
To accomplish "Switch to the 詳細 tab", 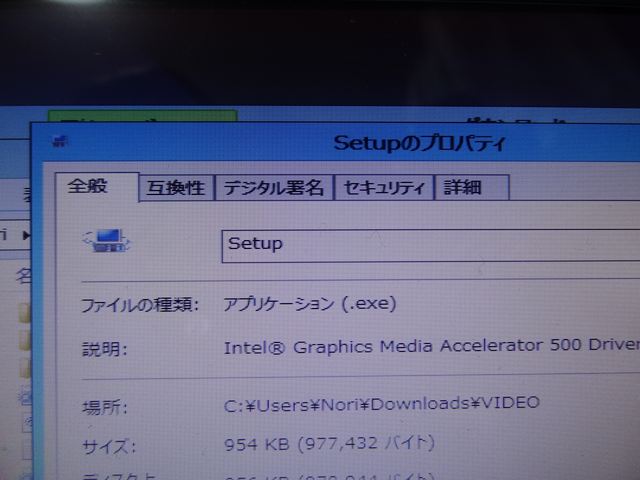I will [x=472, y=187].
